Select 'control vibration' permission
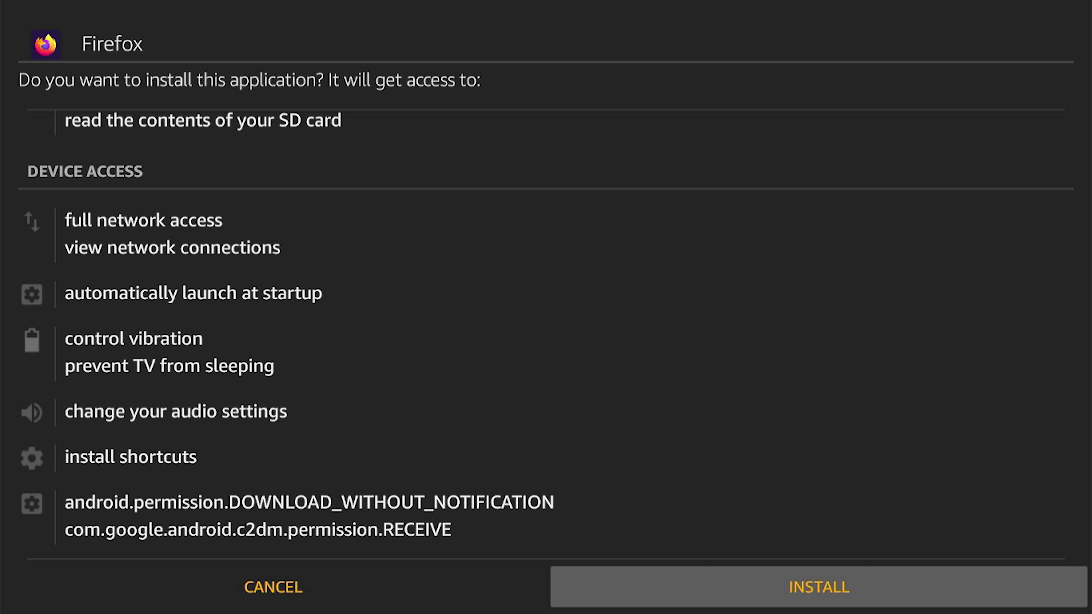 (134, 338)
